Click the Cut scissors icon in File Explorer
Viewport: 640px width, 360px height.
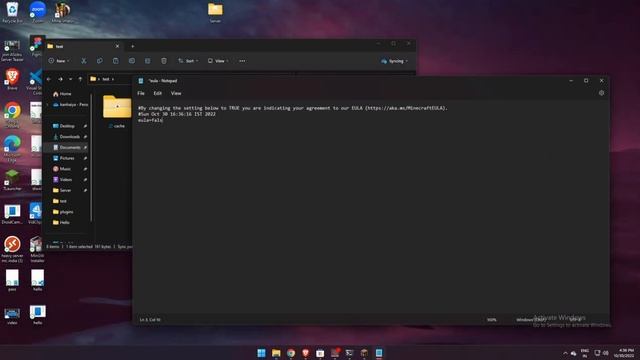(84, 61)
